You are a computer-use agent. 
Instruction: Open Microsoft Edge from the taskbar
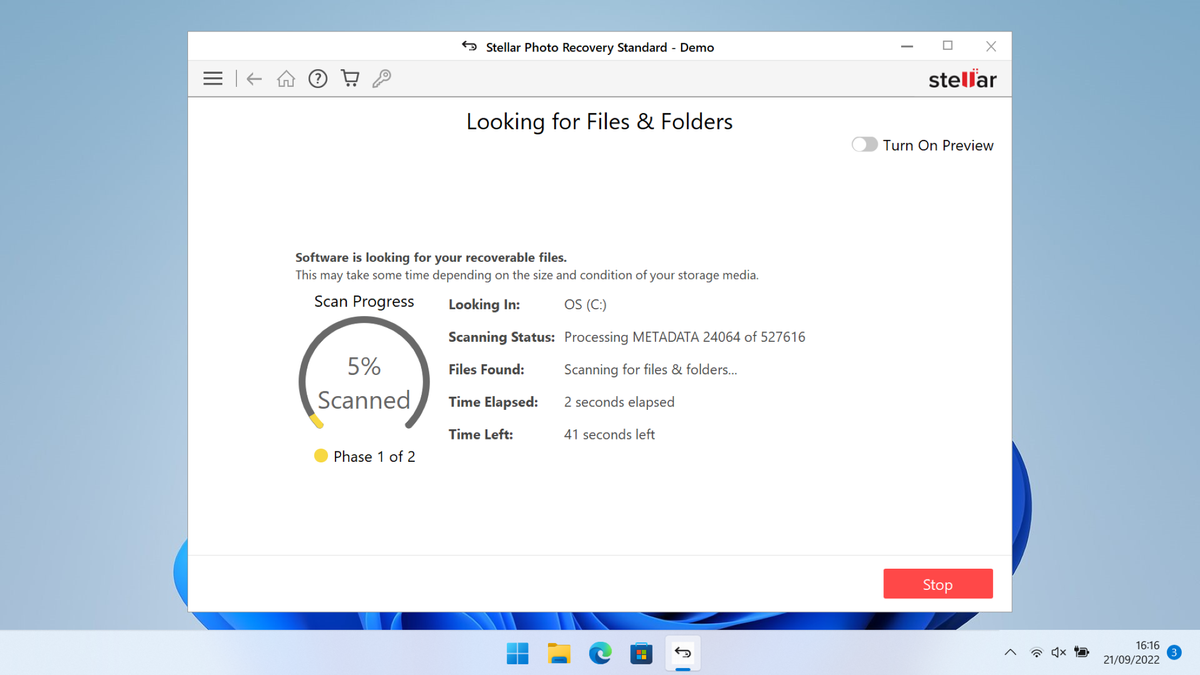pyautogui.click(x=599, y=652)
